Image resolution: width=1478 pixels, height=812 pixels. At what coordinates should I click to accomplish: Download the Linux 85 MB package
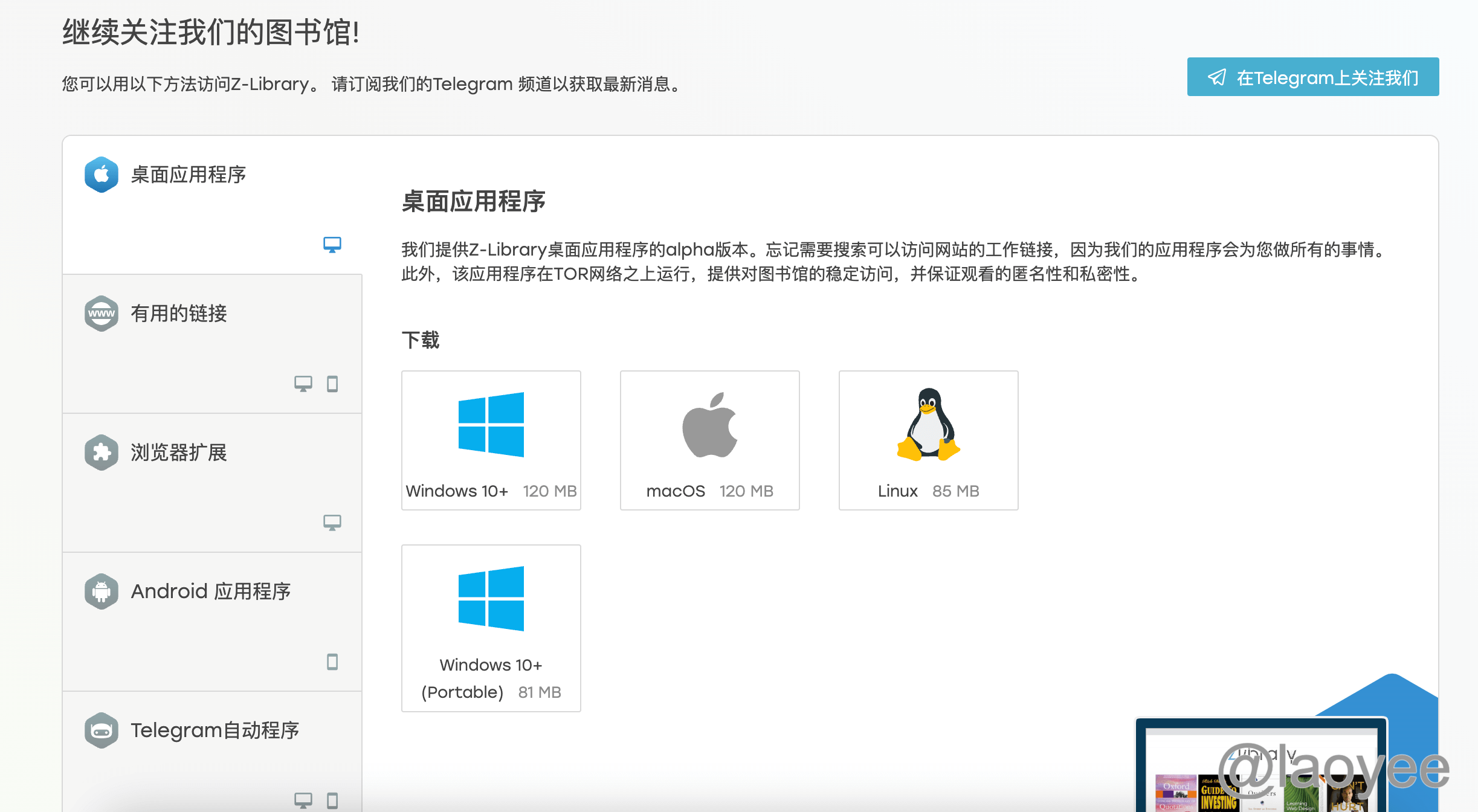point(928,491)
